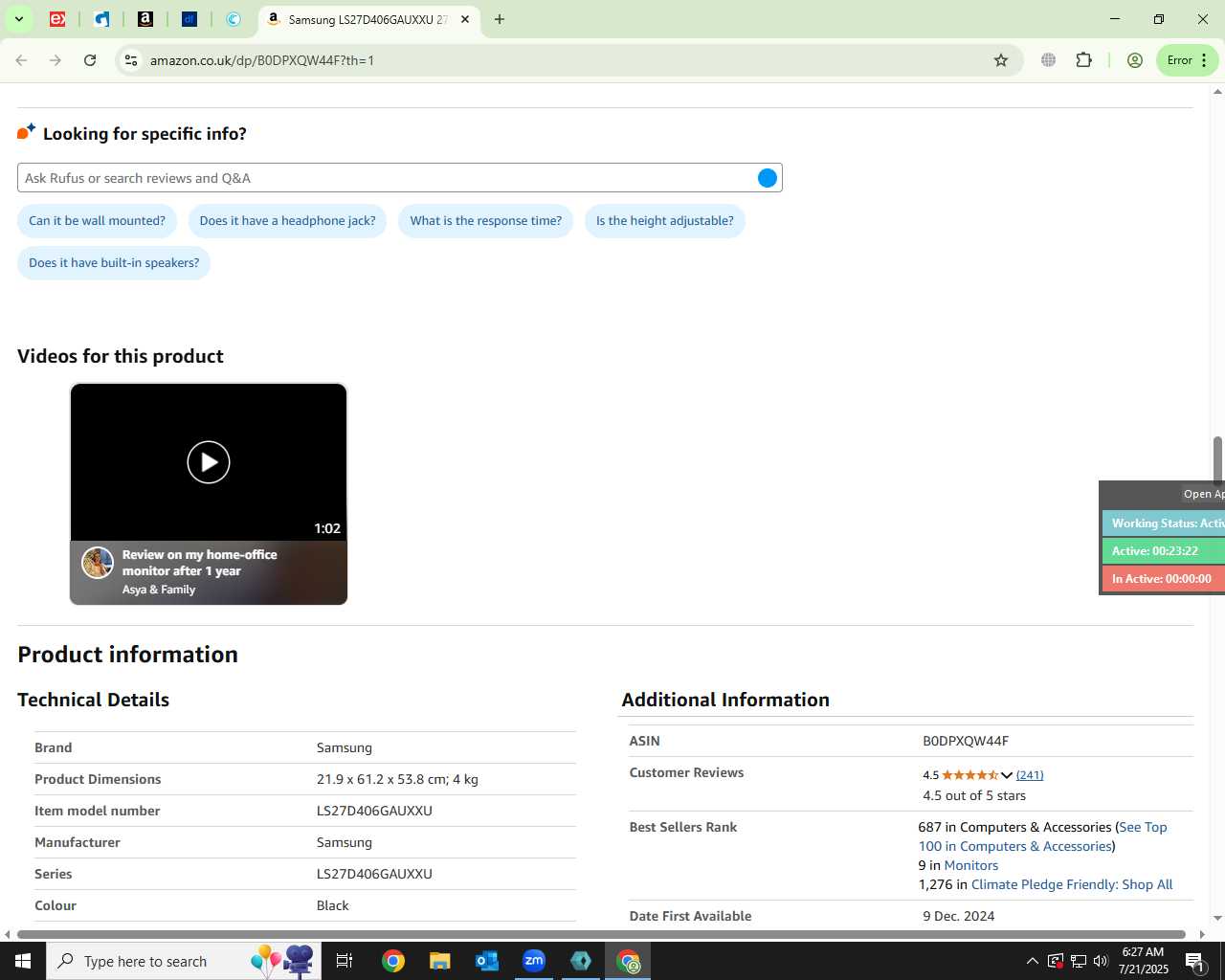The height and width of the screenshot is (980, 1225).
Task: Select the '9 Dec. 2024' date value
Action: 959,916
